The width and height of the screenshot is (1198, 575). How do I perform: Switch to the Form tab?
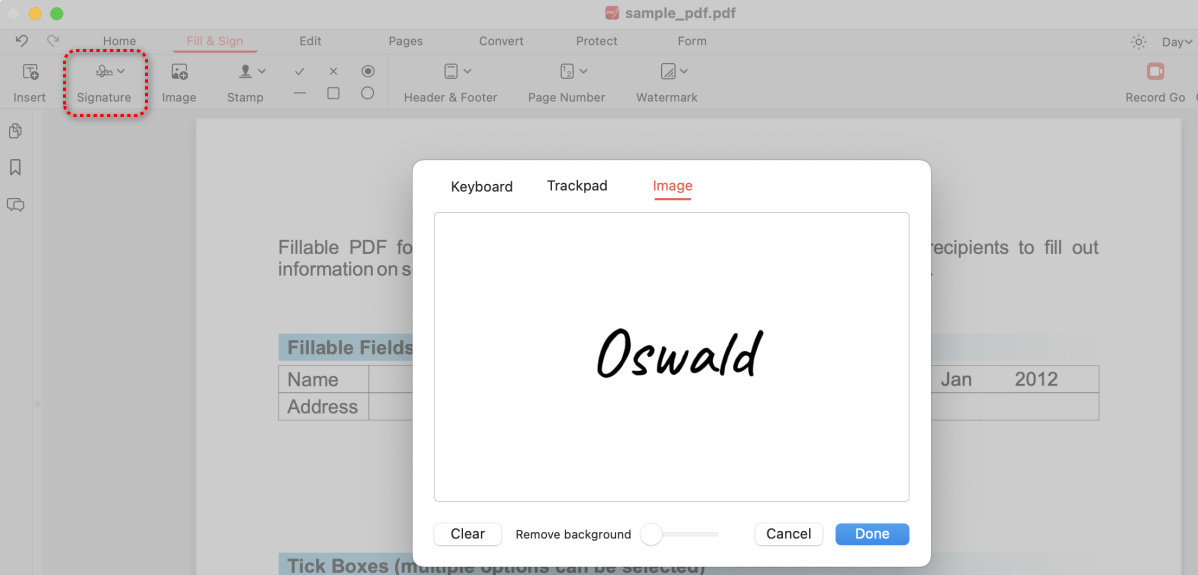click(x=692, y=41)
